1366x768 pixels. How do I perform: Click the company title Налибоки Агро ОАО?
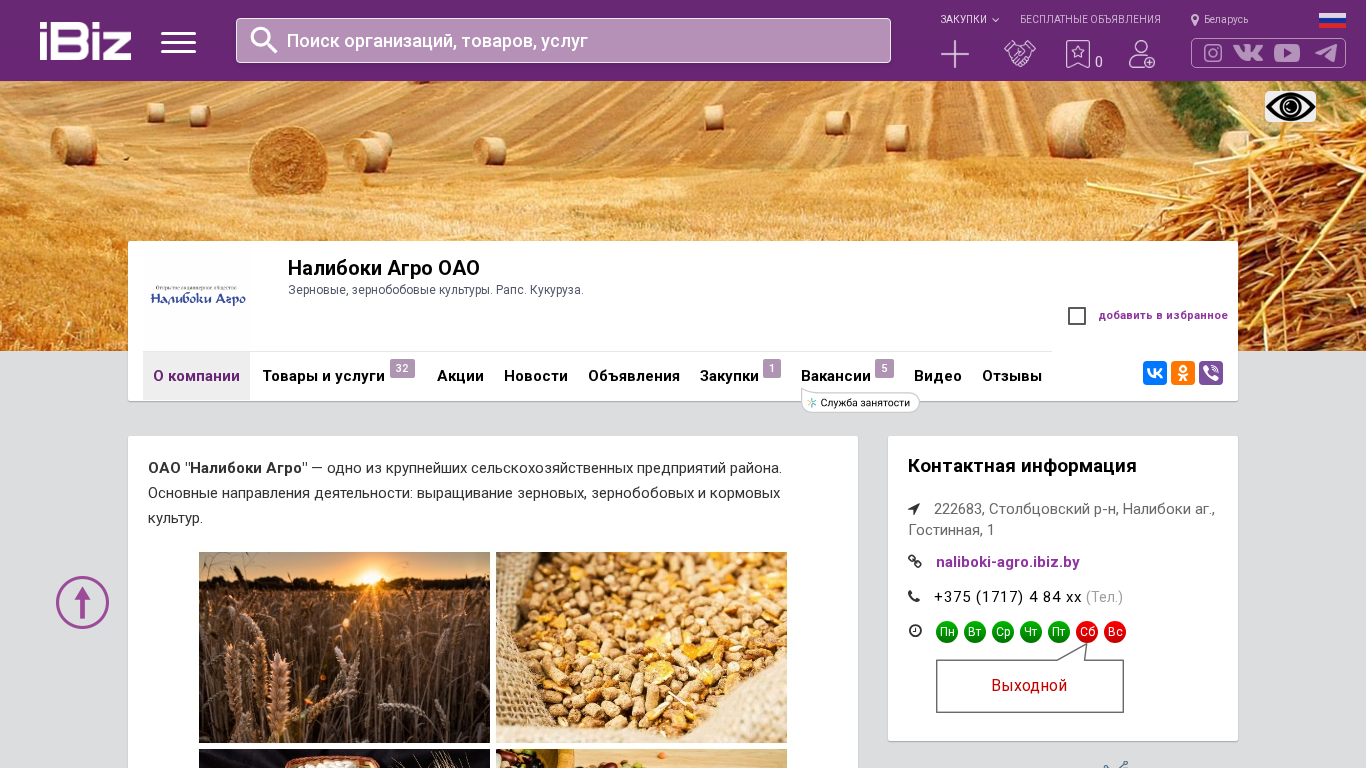(384, 268)
